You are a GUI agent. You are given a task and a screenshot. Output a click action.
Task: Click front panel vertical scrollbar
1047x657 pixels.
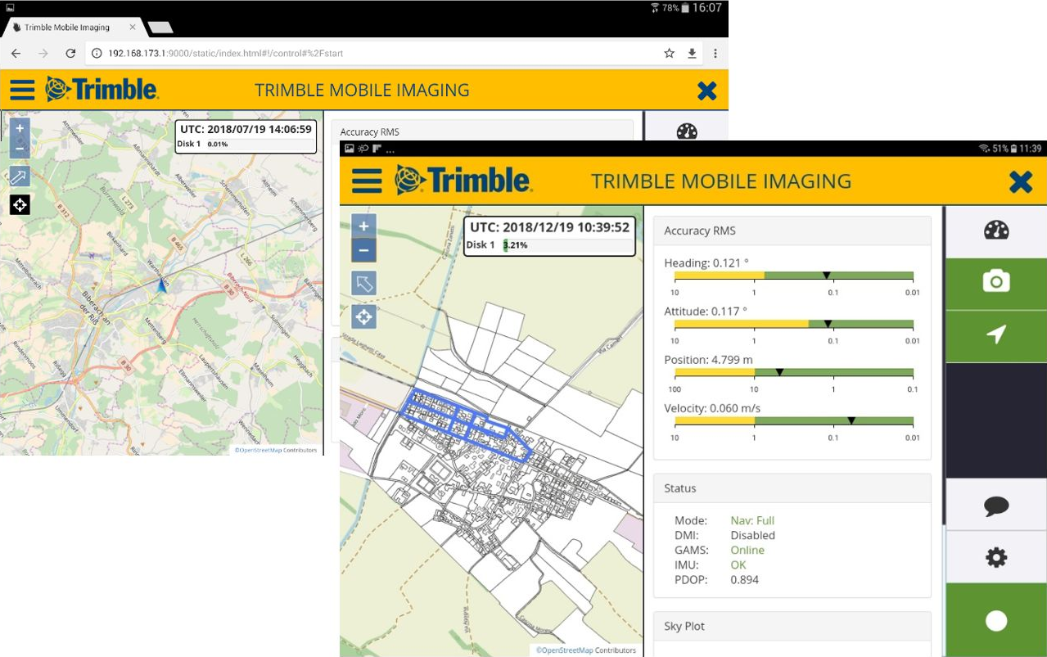pos(944,366)
